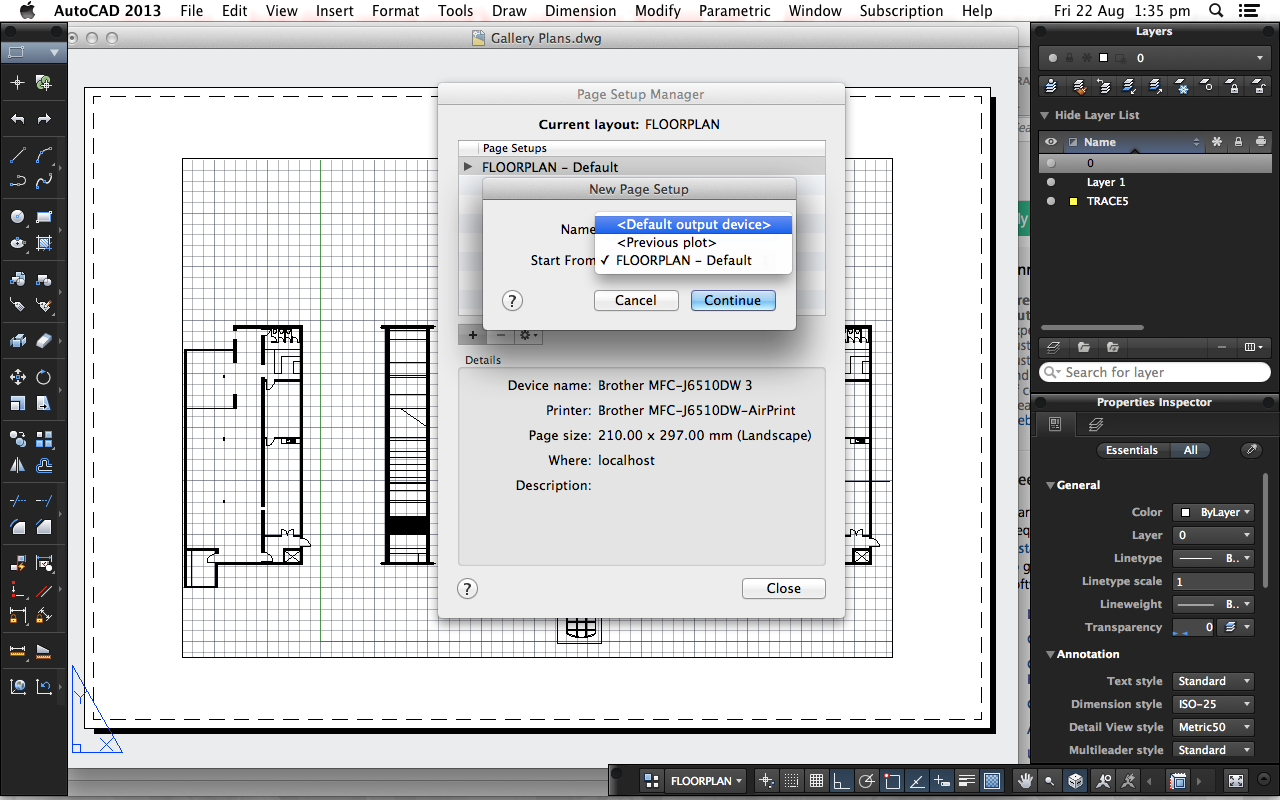Click the layer folder icon below layer list
The width and height of the screenshot is (1280, 800).
(x=1084, y=347)
